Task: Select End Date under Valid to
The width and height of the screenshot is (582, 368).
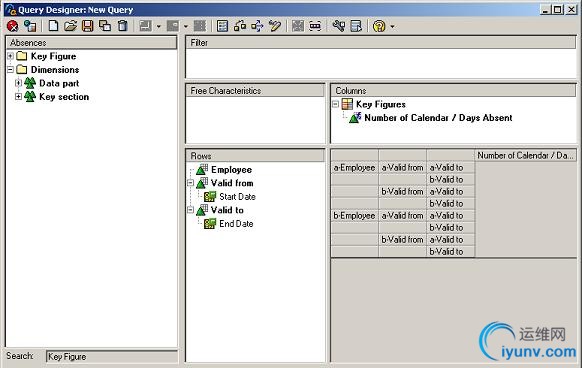Action: pos(236,224)
